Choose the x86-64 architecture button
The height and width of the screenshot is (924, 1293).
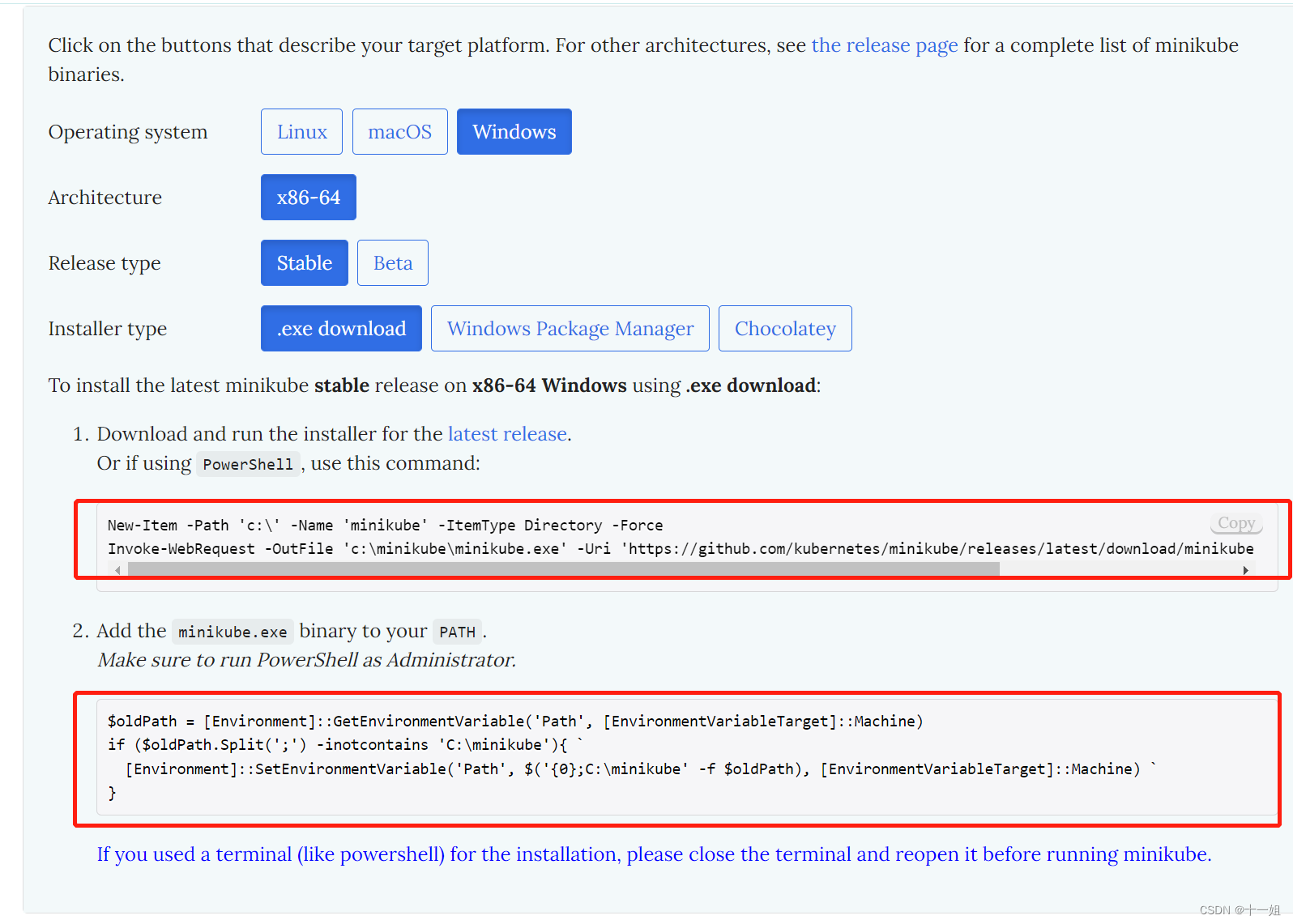tap(309, 197)
